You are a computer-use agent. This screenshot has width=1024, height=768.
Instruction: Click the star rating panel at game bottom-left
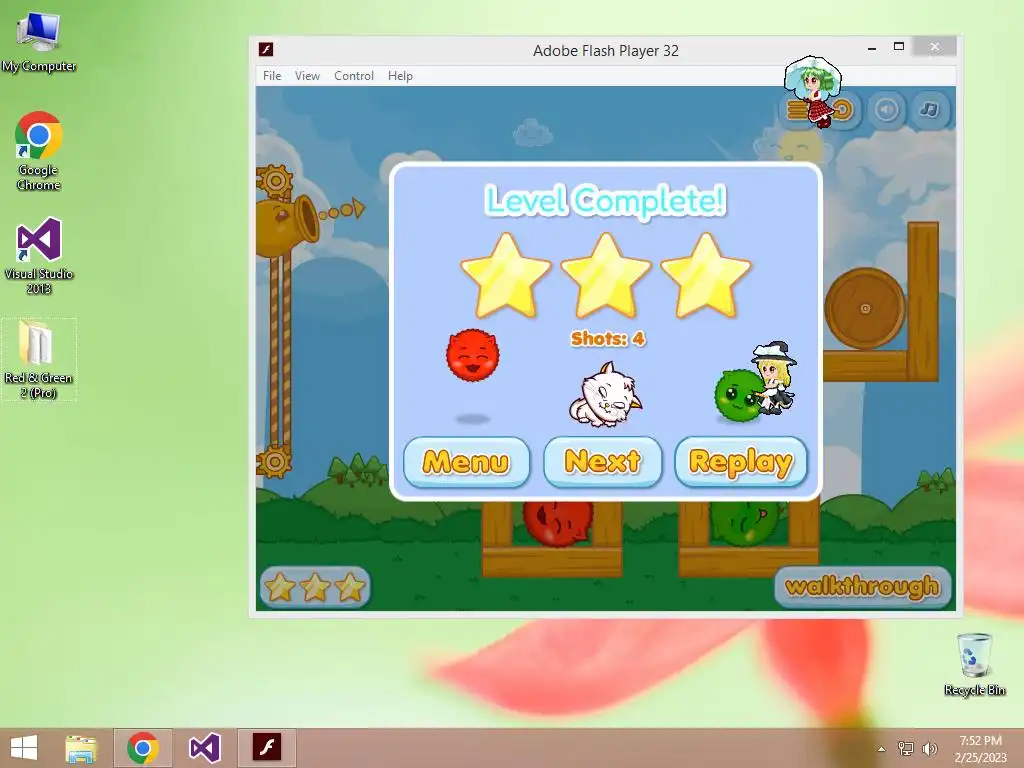click(315, 586)
